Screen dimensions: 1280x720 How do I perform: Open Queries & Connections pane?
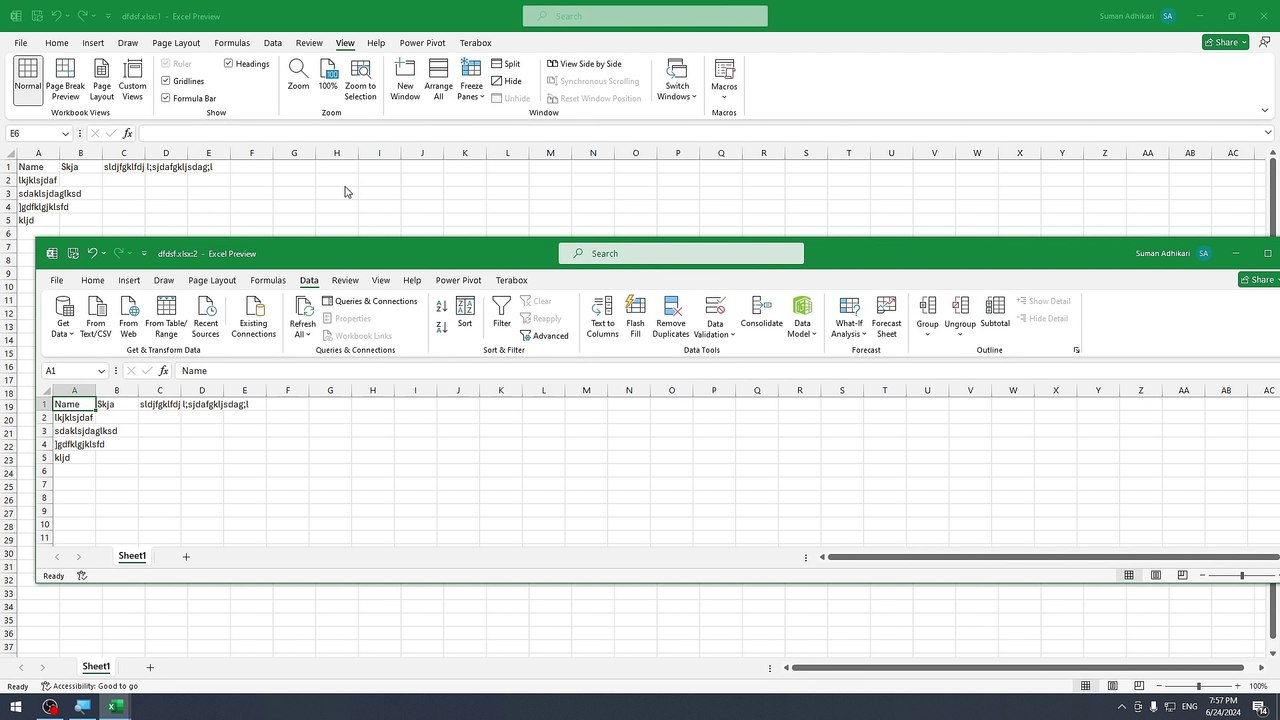pos(369,301)
